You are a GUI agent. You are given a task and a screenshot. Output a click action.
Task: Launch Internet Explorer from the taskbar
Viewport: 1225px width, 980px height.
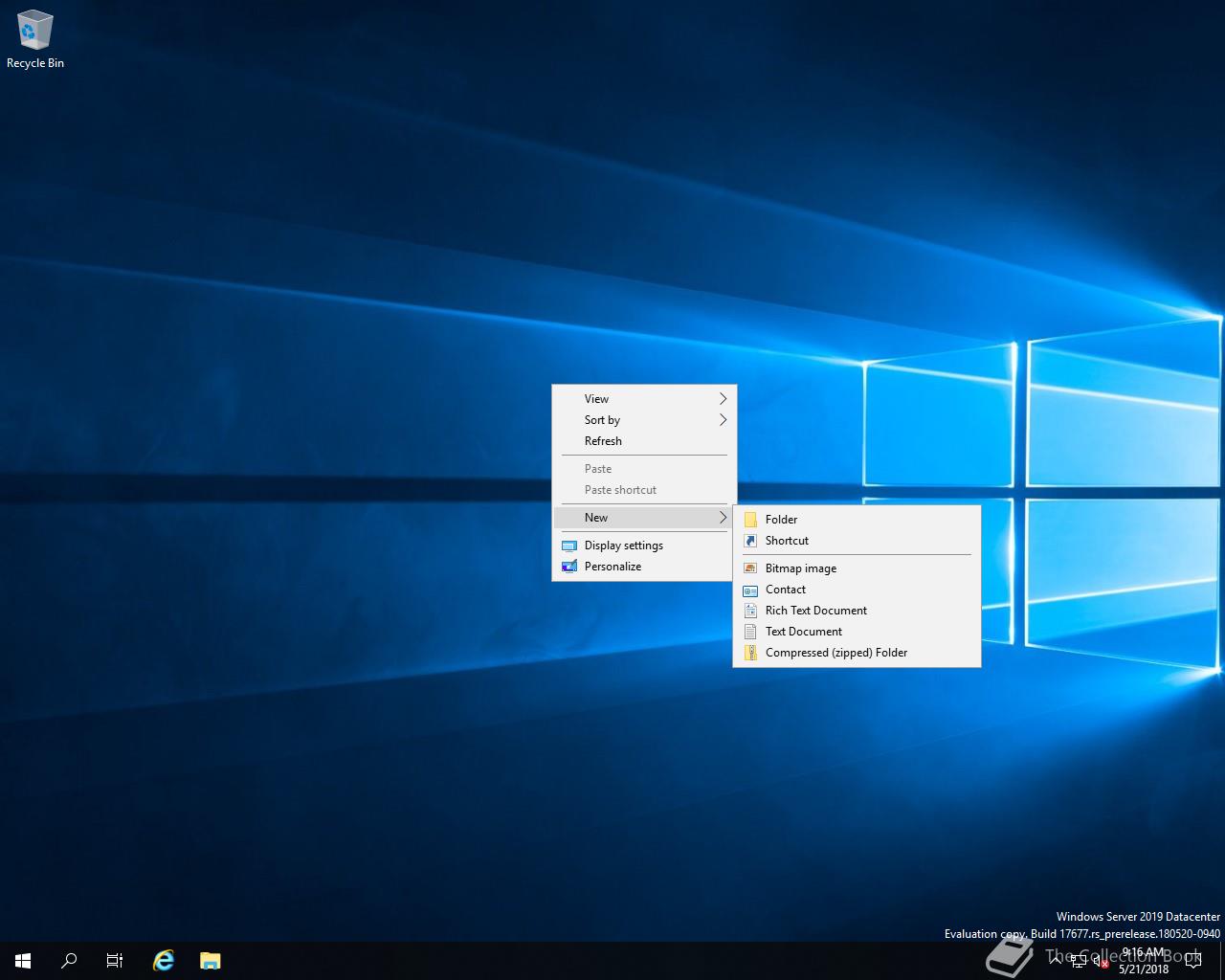(164, 960)
